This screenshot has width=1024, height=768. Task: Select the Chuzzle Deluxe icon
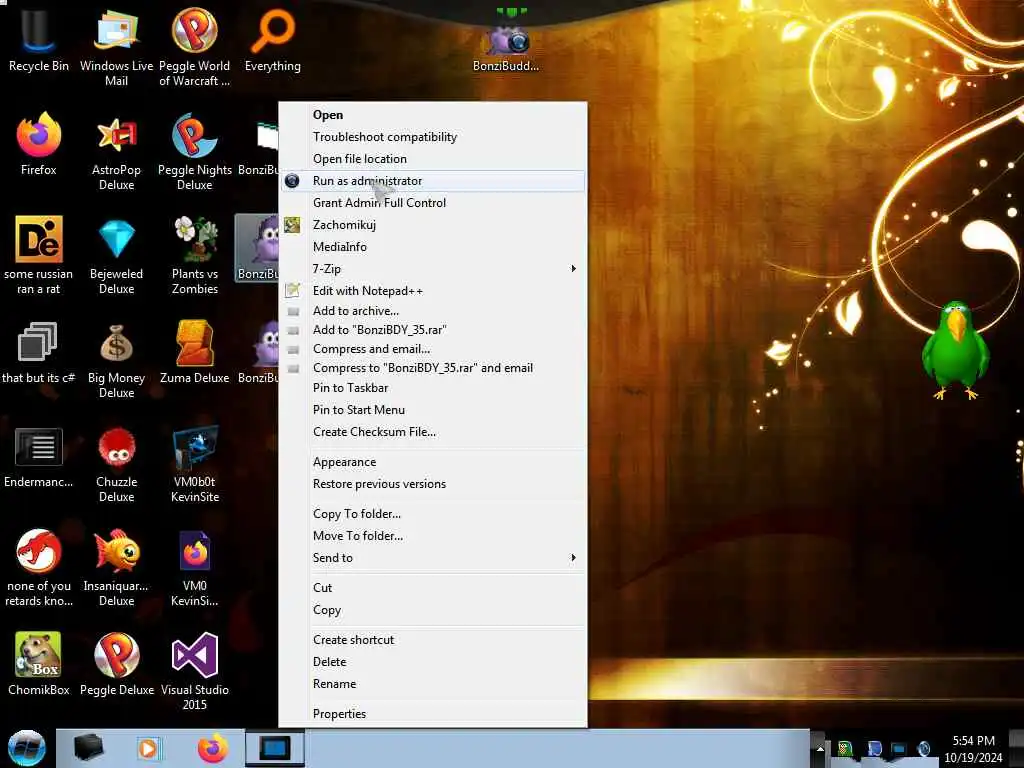point(116,464)
